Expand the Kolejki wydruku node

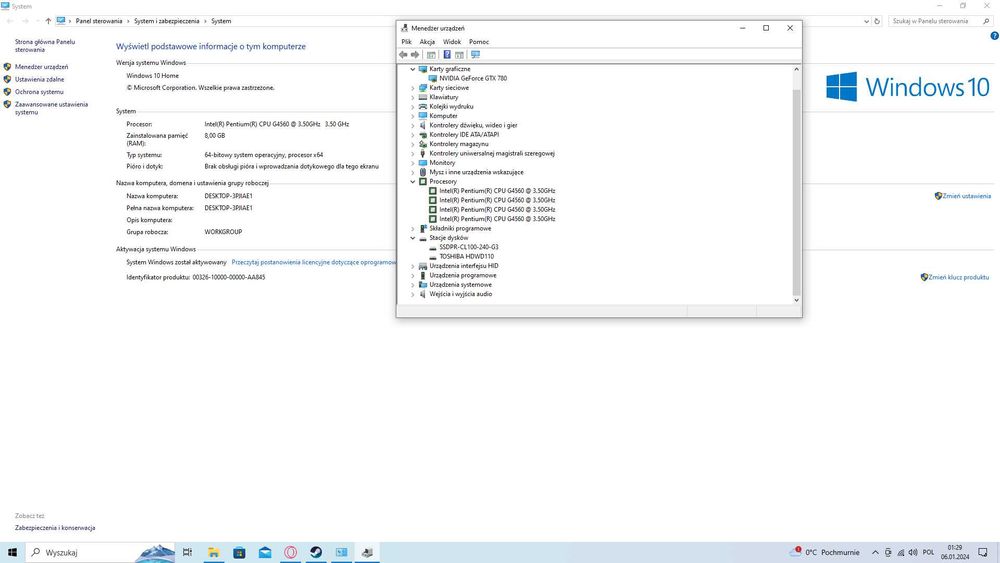pyautogui.click(x=413, y=106)
